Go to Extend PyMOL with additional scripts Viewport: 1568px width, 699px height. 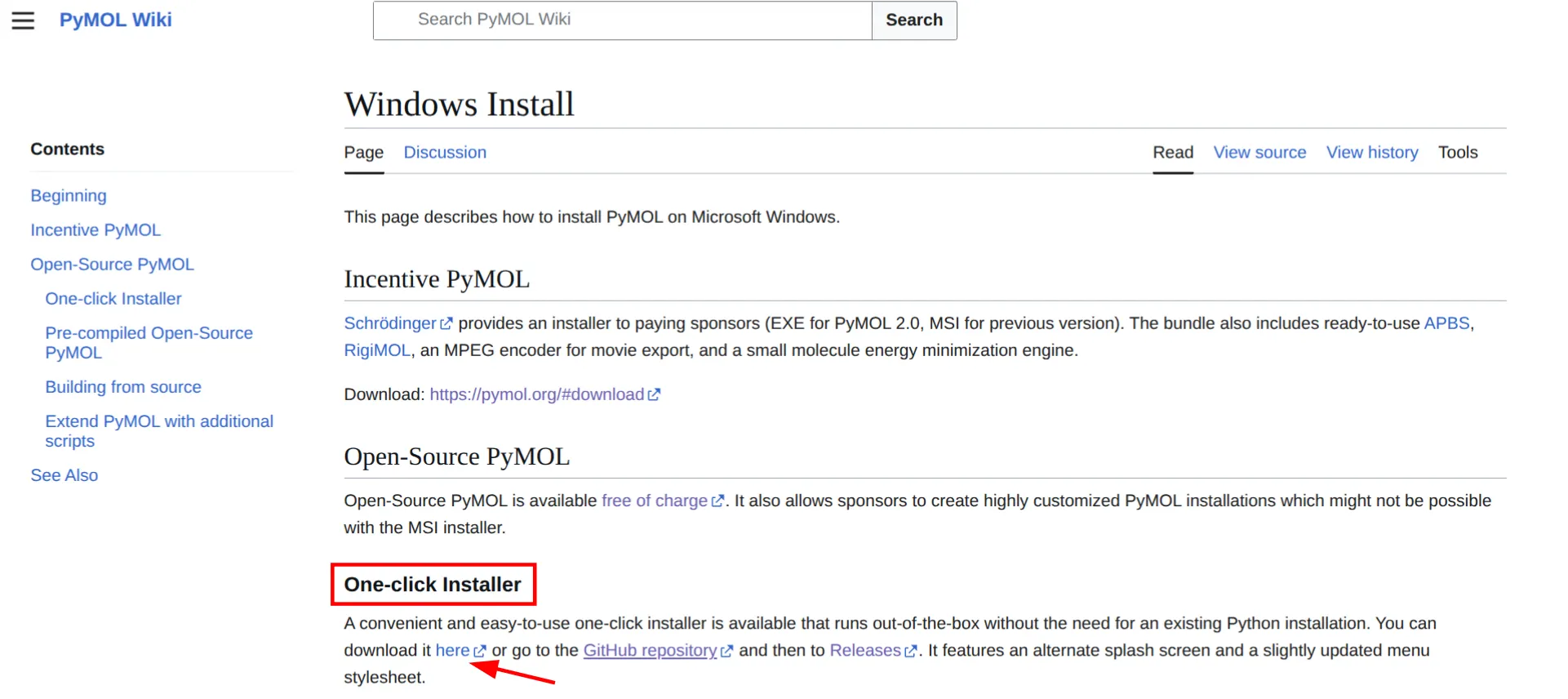pos(159,431)
